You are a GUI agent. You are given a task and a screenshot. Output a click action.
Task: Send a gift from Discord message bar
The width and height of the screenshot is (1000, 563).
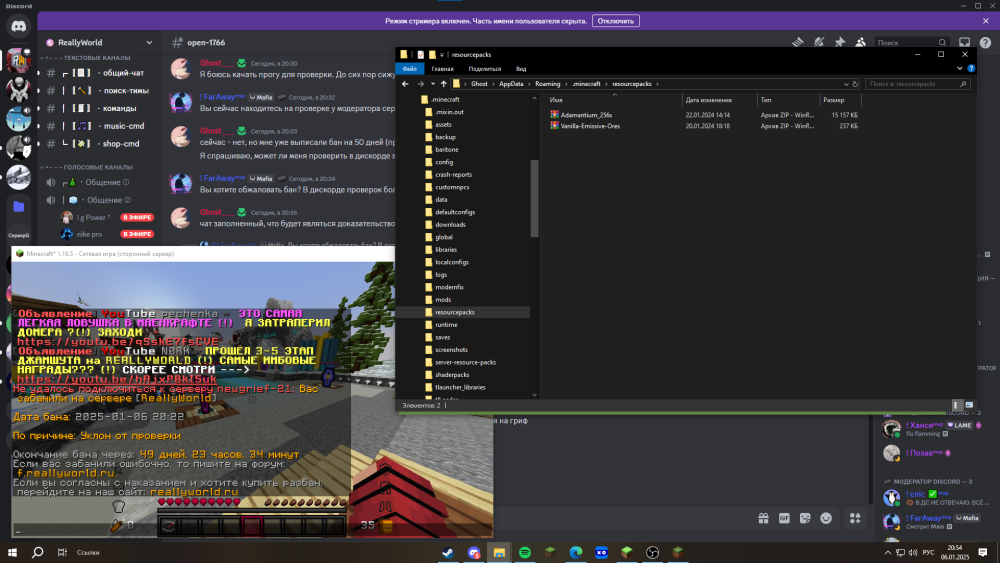pos(763,518)
